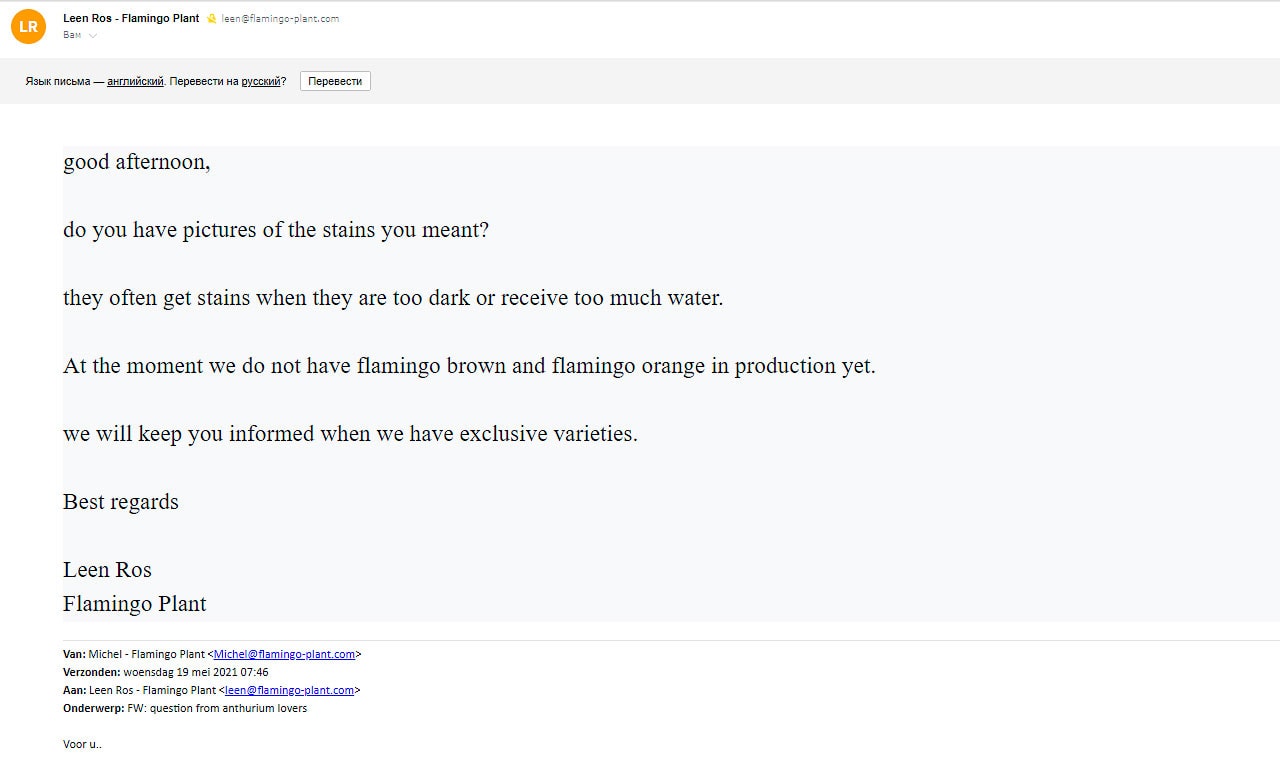Click the 'Voor u..' text

82,744
